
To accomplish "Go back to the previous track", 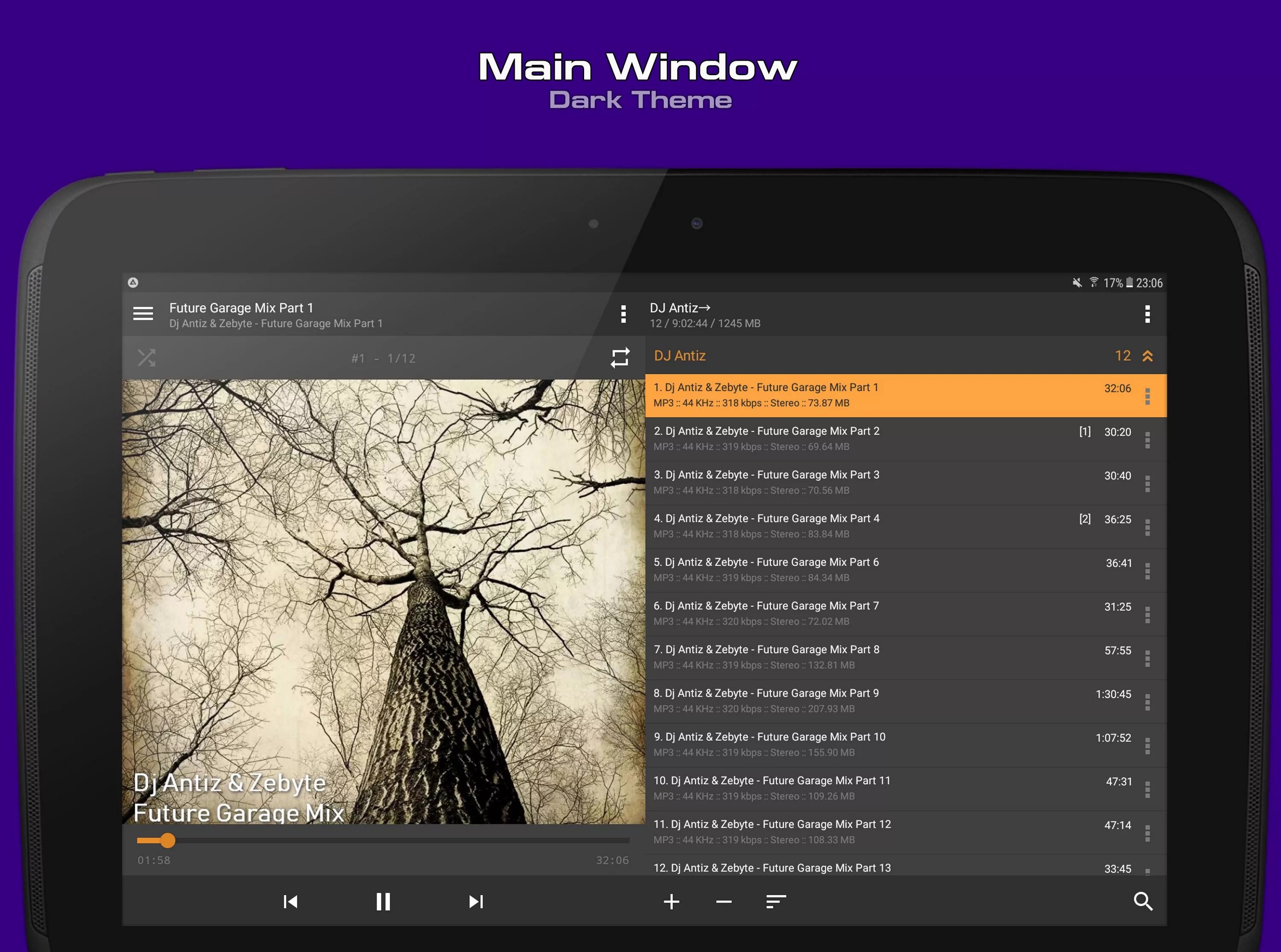I will [x=290, y=901].
